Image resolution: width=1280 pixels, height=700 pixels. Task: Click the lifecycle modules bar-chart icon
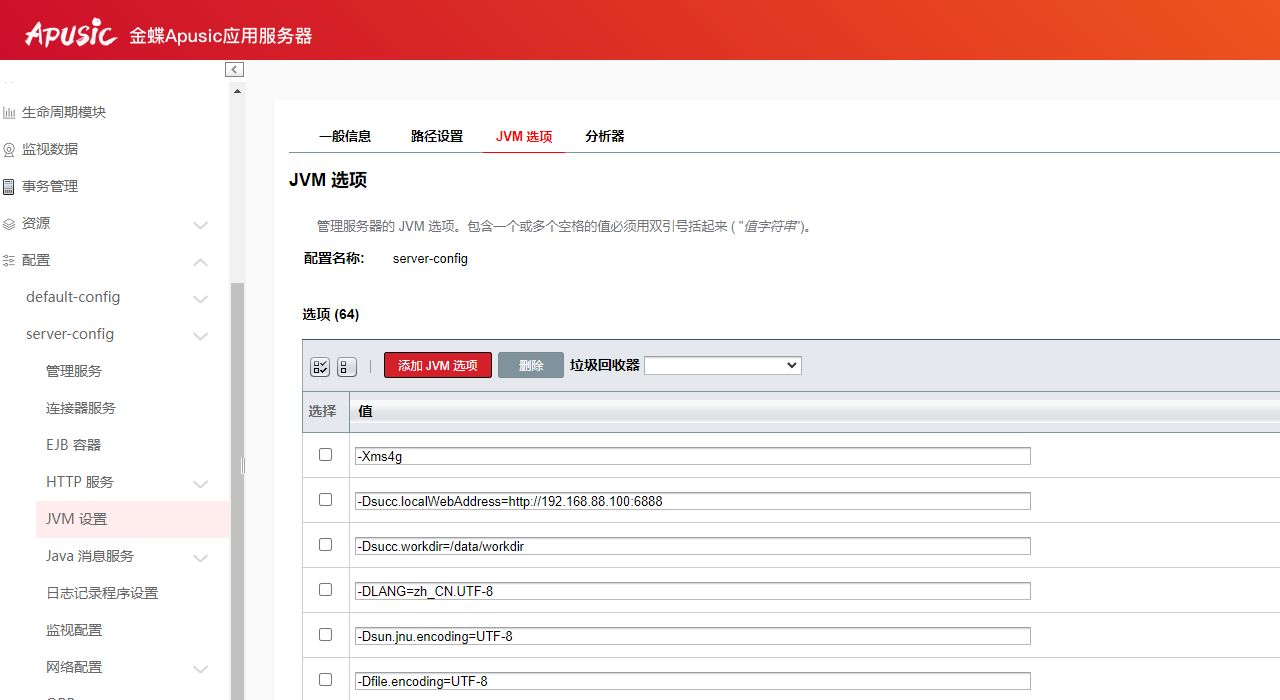tap(10, 111)
